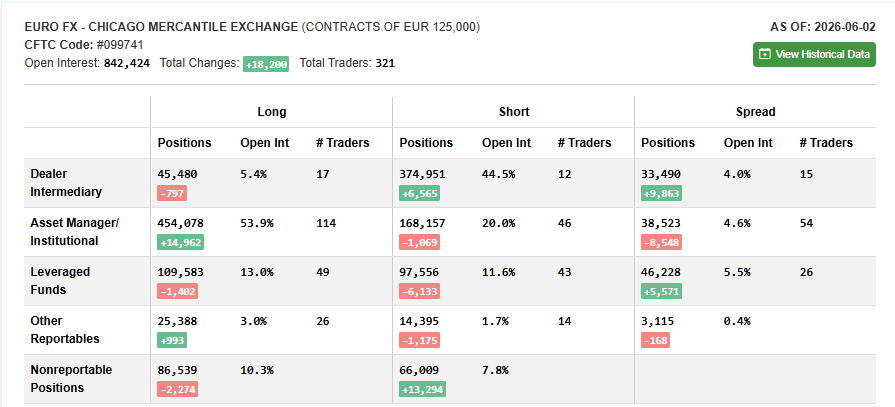The height and width of the screenshot is (407, 895).
Task: Click the Short column group header
Action: pos(514,112)
